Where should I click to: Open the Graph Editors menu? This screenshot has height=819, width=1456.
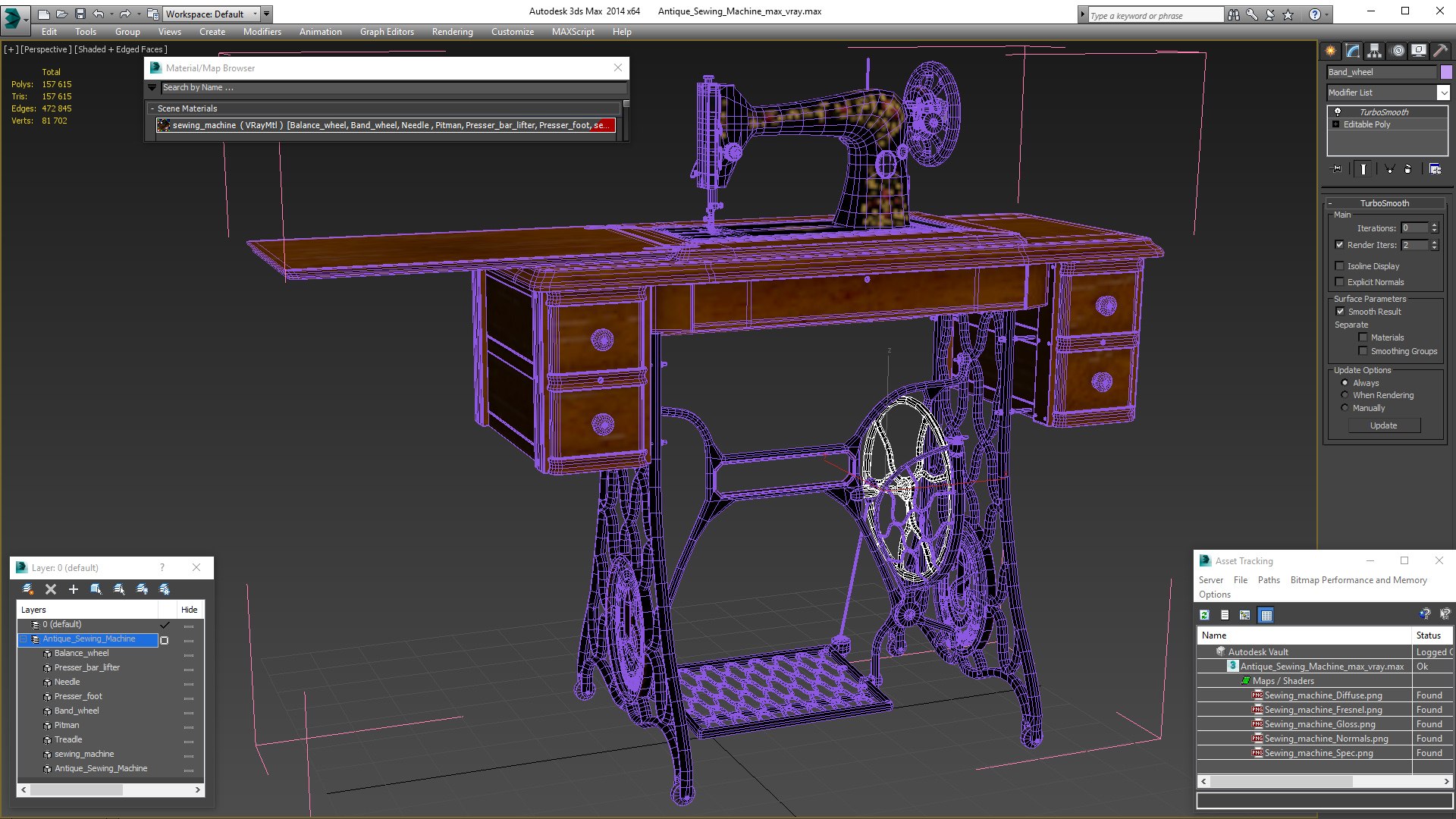point(387,32)
